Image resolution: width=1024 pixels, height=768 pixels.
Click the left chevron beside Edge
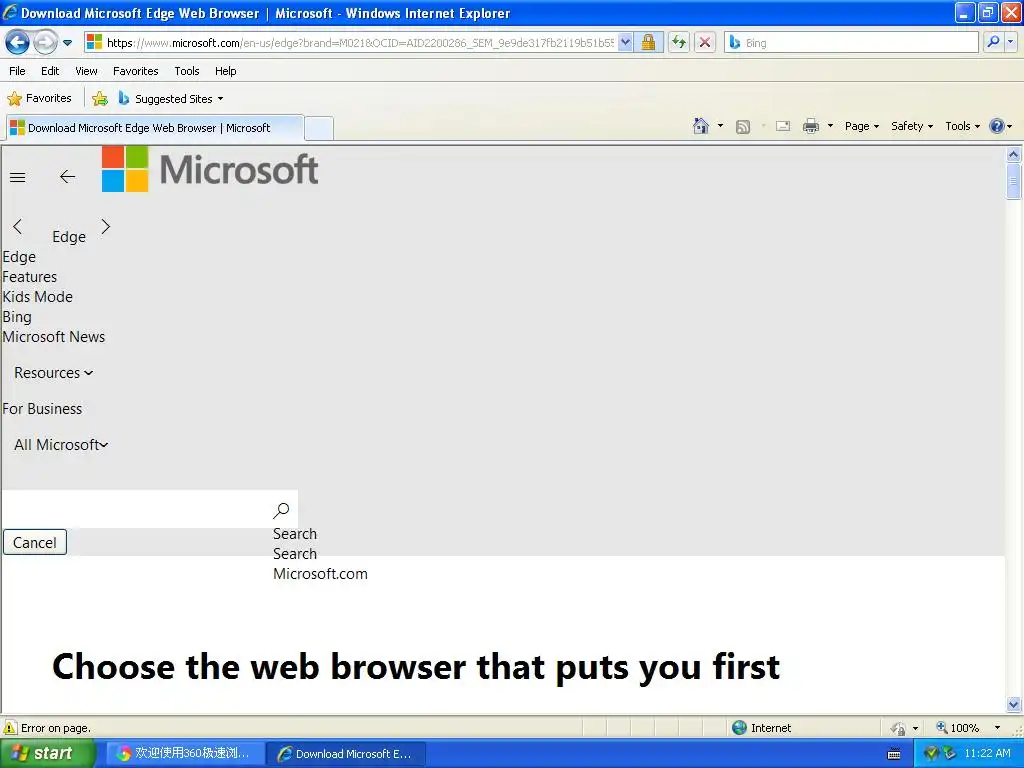point(18,227)
